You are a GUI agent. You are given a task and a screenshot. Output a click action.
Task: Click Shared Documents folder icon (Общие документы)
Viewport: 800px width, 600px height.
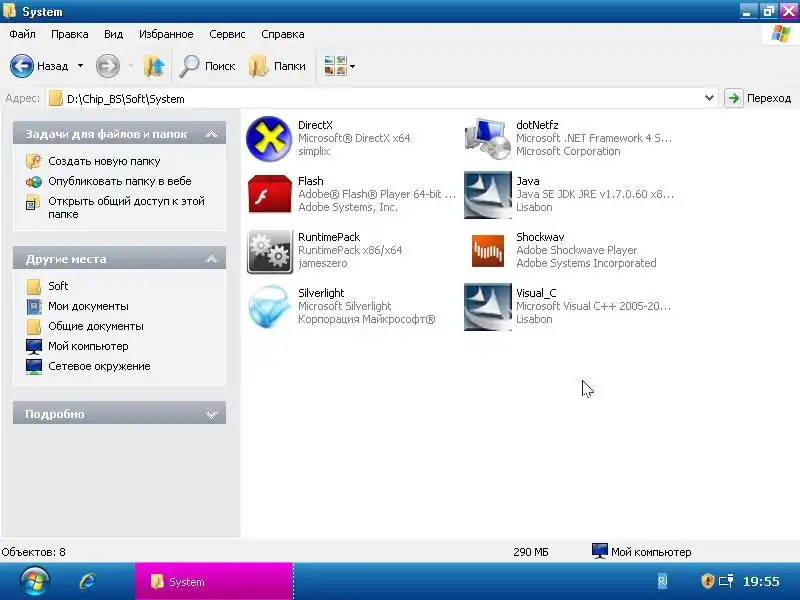34,326
